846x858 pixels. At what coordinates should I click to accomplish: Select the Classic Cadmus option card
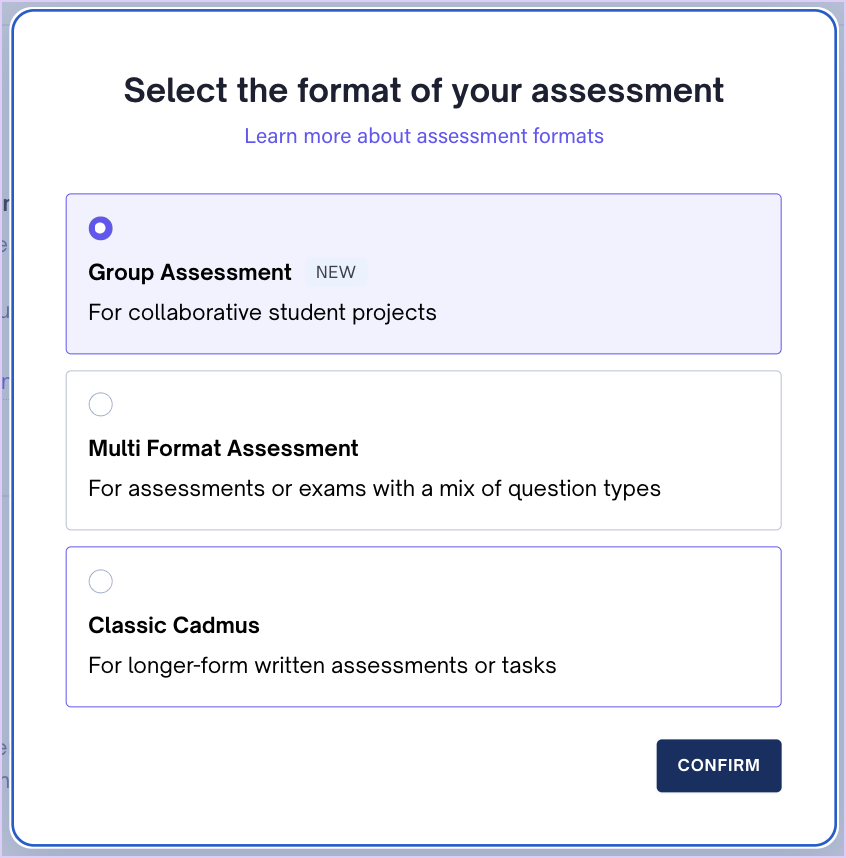423,626
